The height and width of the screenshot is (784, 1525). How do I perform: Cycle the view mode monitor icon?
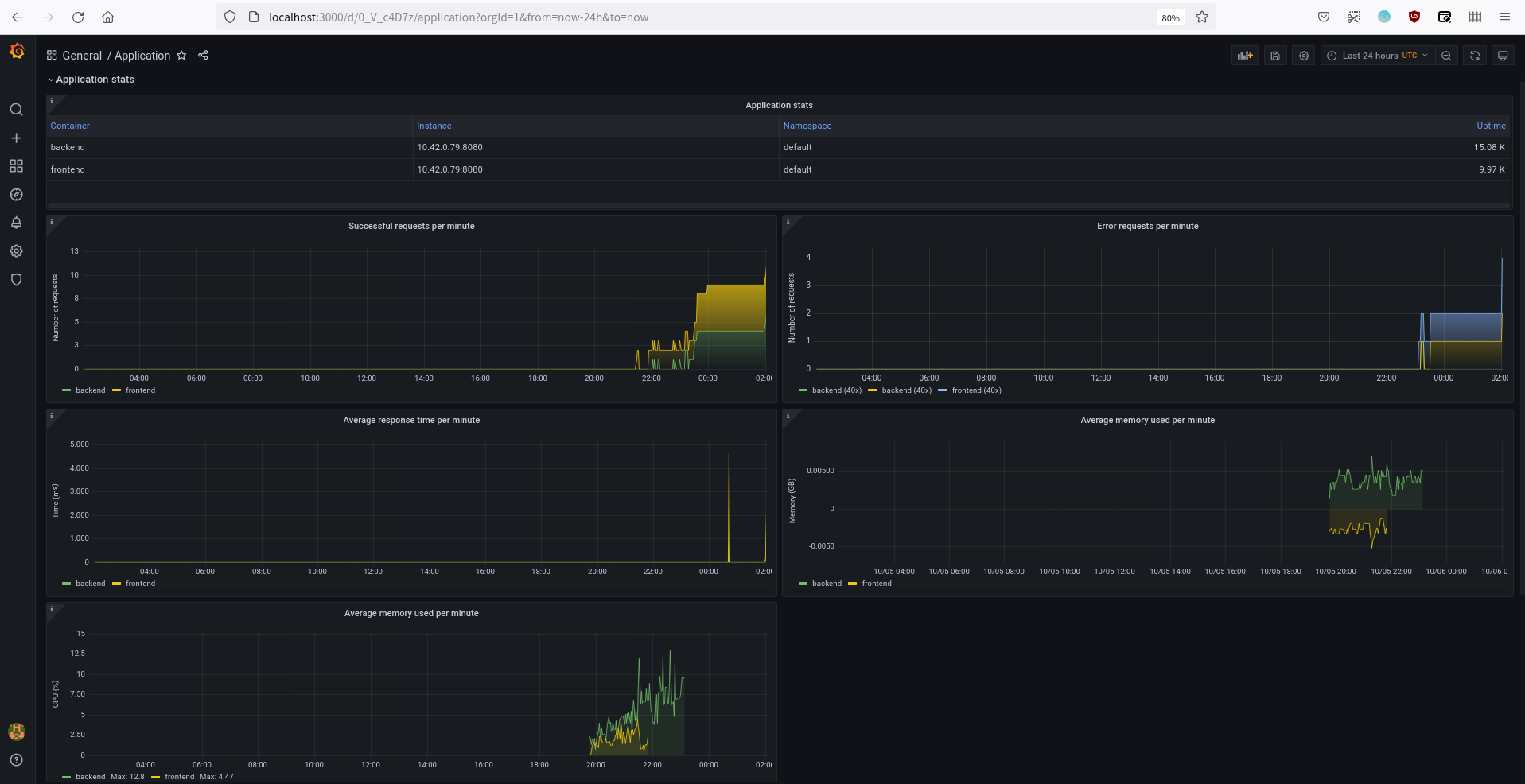point(1503,56)
